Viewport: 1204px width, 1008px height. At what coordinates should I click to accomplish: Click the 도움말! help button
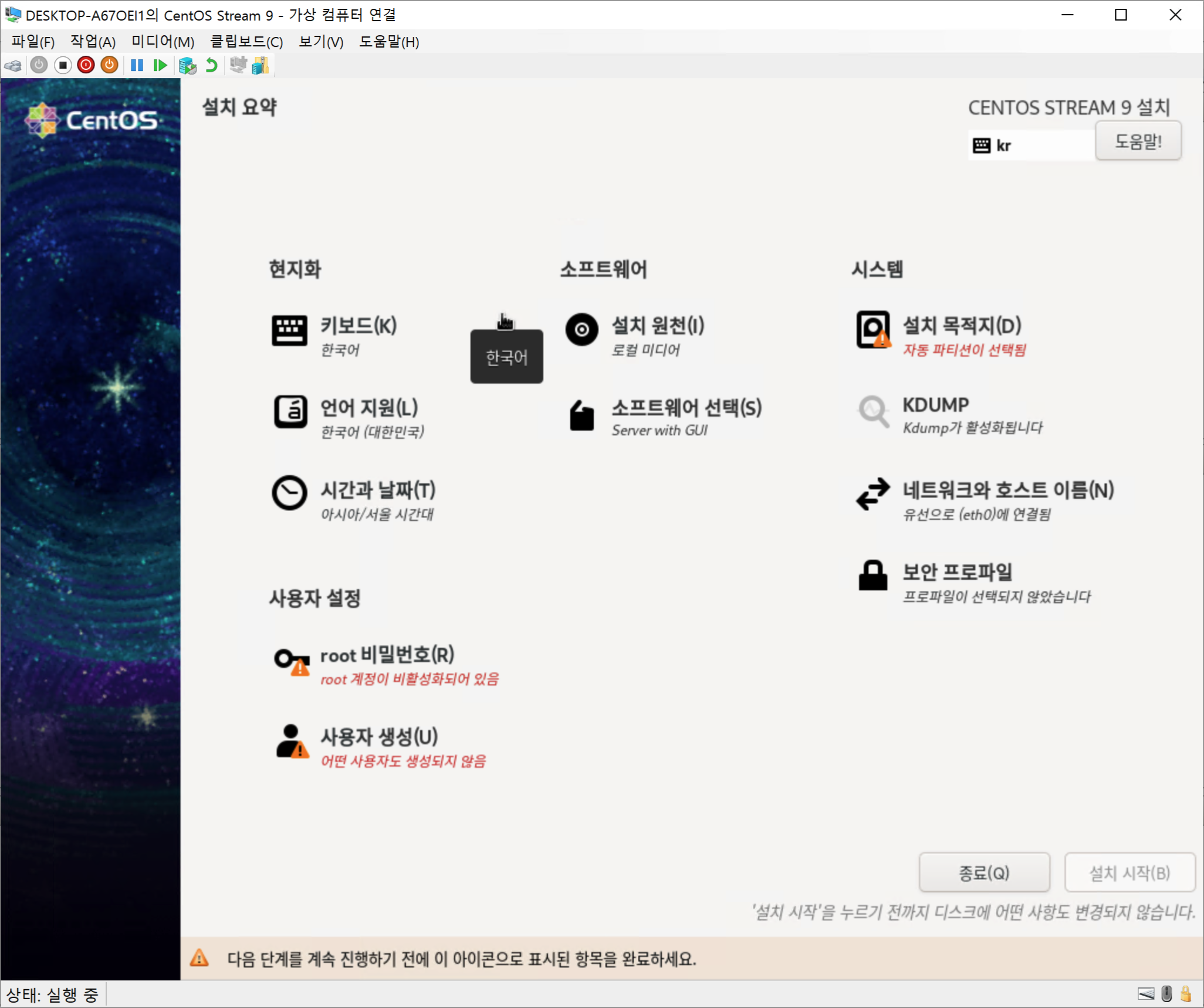[x=1138, y=141]
